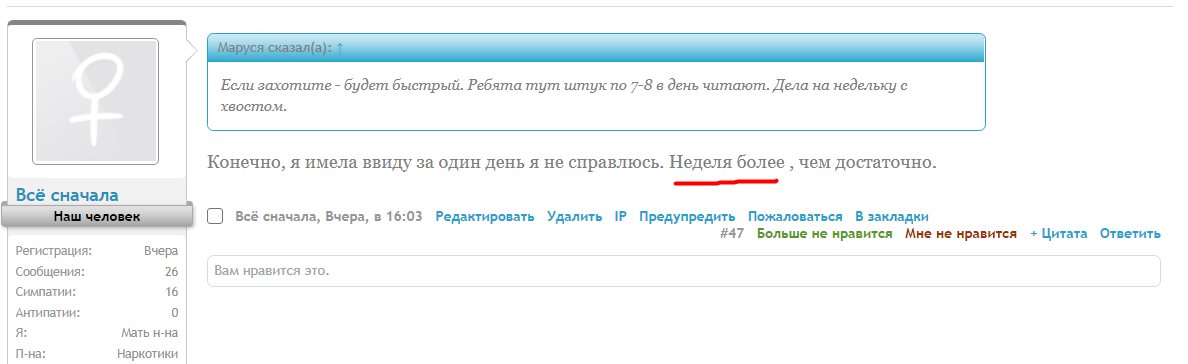Click the Симпатии count 16
Image resolution: width=1188 pixels, height=364 pixels.
[171, 292]
